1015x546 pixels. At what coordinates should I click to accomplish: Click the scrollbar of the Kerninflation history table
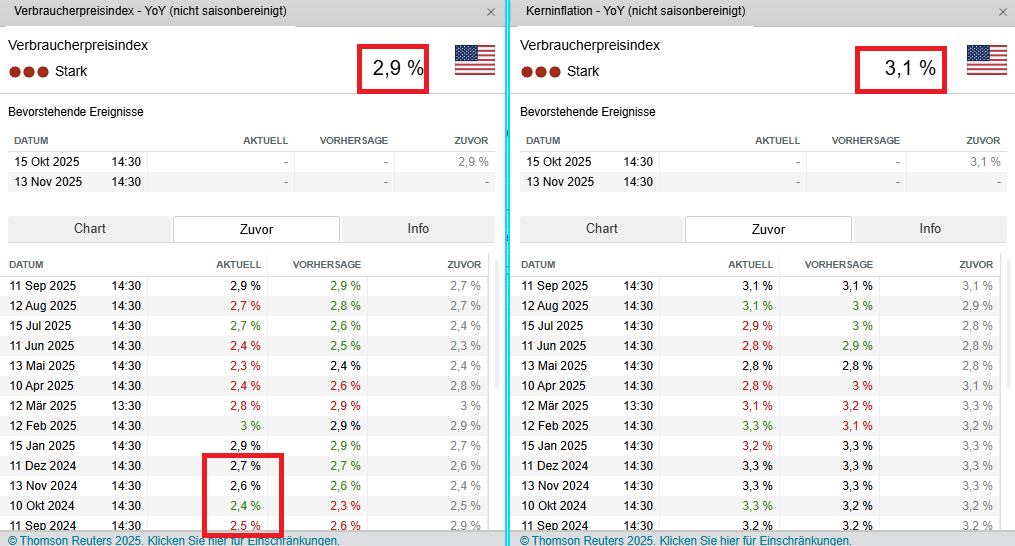coord(1009,324)
